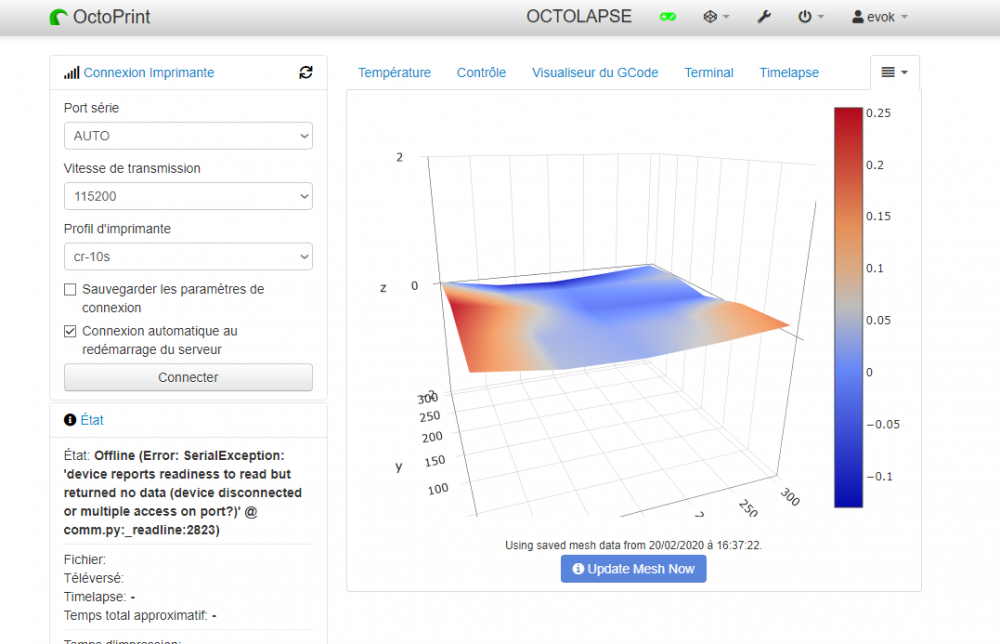This screenshot has height=644, width=1000.
Task: Click the OctoPrint logo icon
Action: pos(59,17)
